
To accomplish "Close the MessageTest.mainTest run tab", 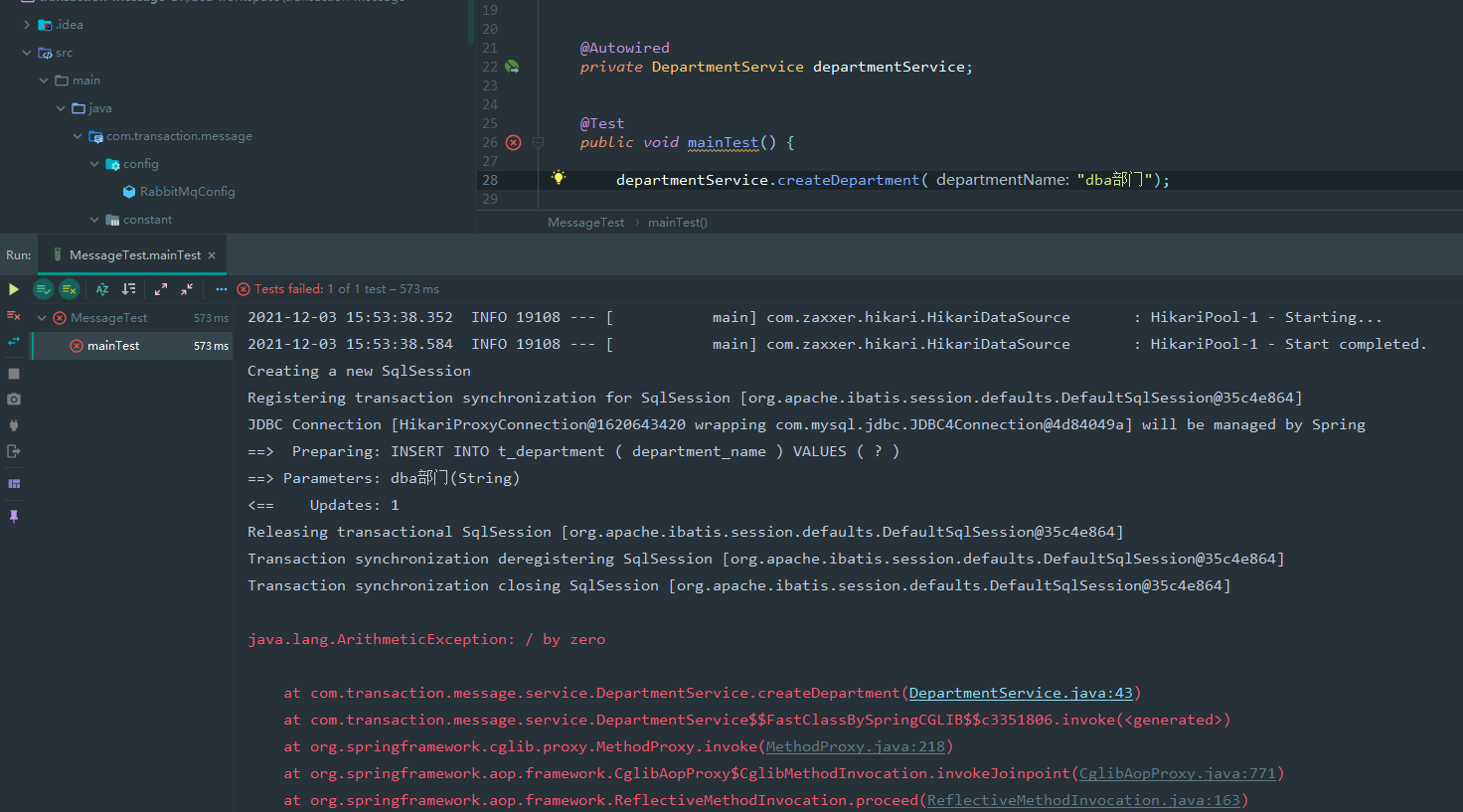I will pos(212,255).
